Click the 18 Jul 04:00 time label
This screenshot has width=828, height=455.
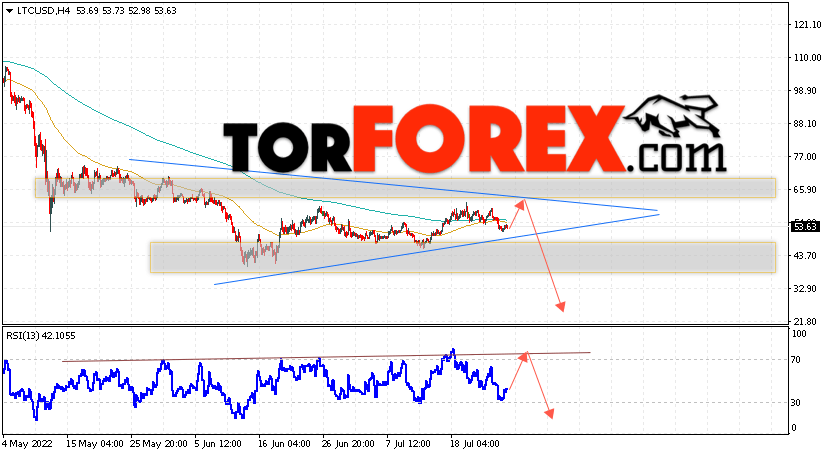click(x=475, y=444)
